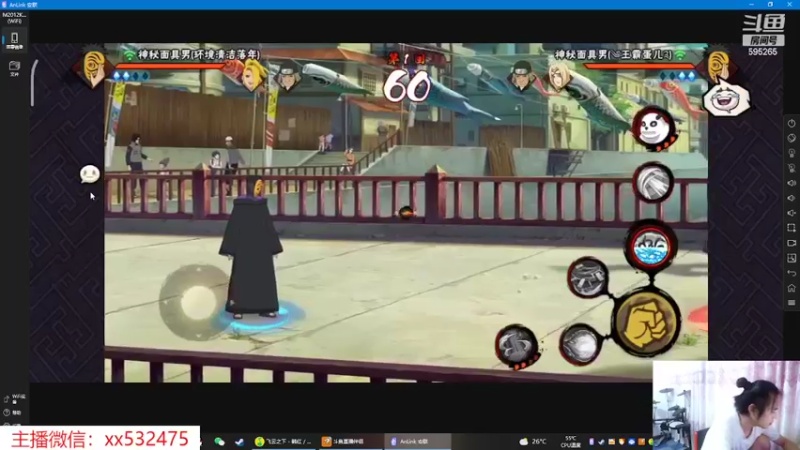
Task: Tap the virtual joystick pad
Action: 196,302
